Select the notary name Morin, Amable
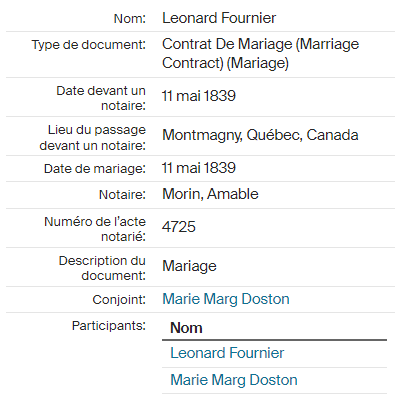400x396 pixels. pyautogui.click(x=210, y=194)
